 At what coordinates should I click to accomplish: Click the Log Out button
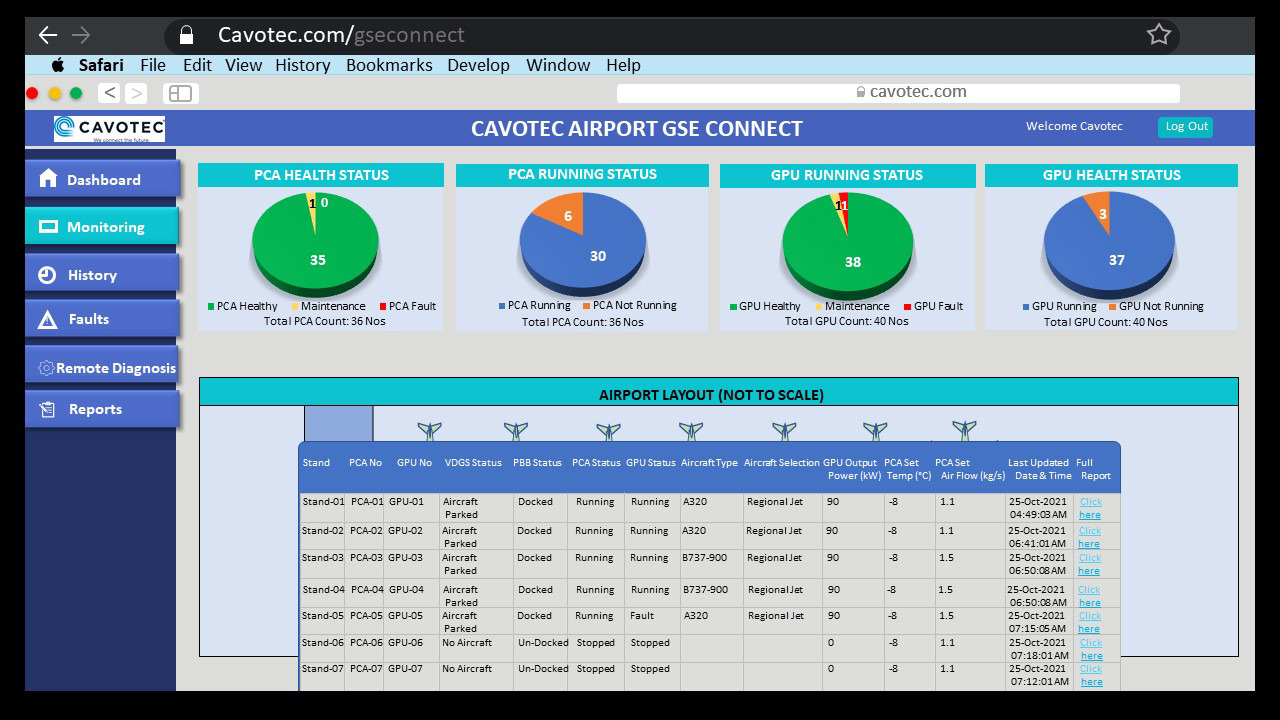pos(1186,127)
